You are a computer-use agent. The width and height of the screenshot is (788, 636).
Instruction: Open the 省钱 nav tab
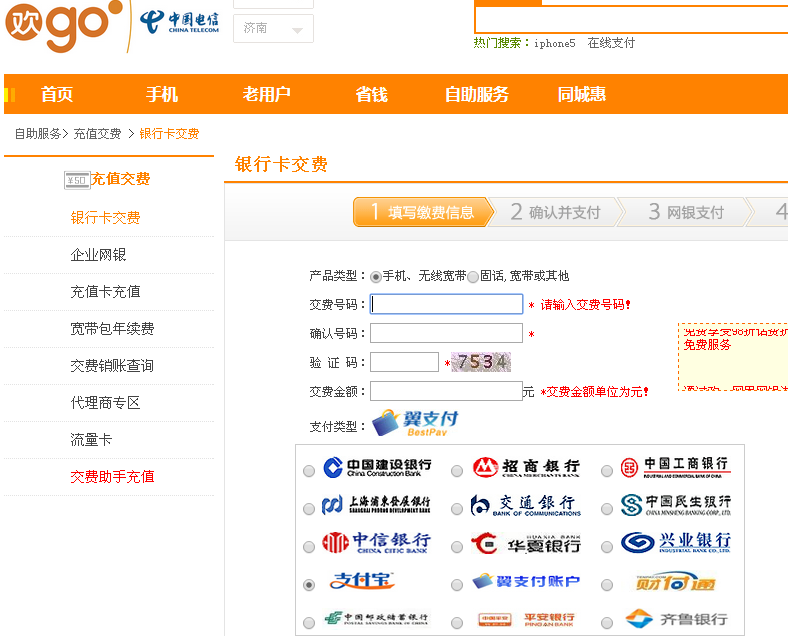[371, 94]
